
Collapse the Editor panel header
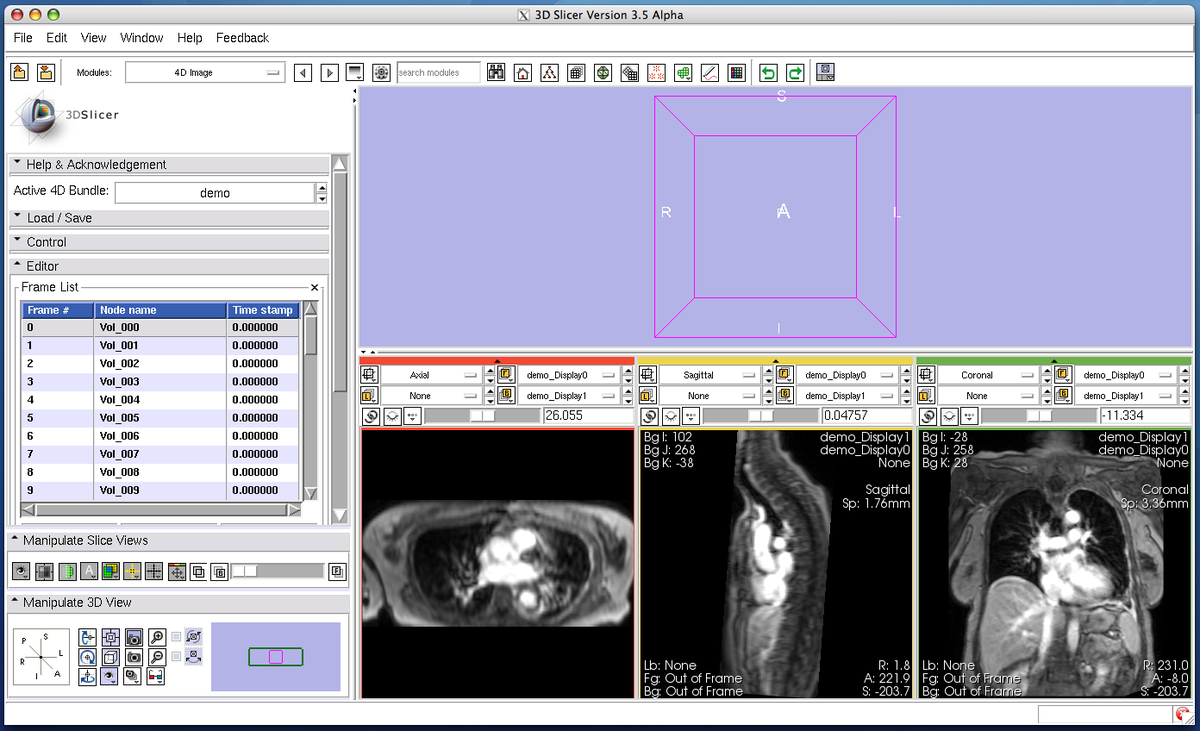tap(42, 265)
